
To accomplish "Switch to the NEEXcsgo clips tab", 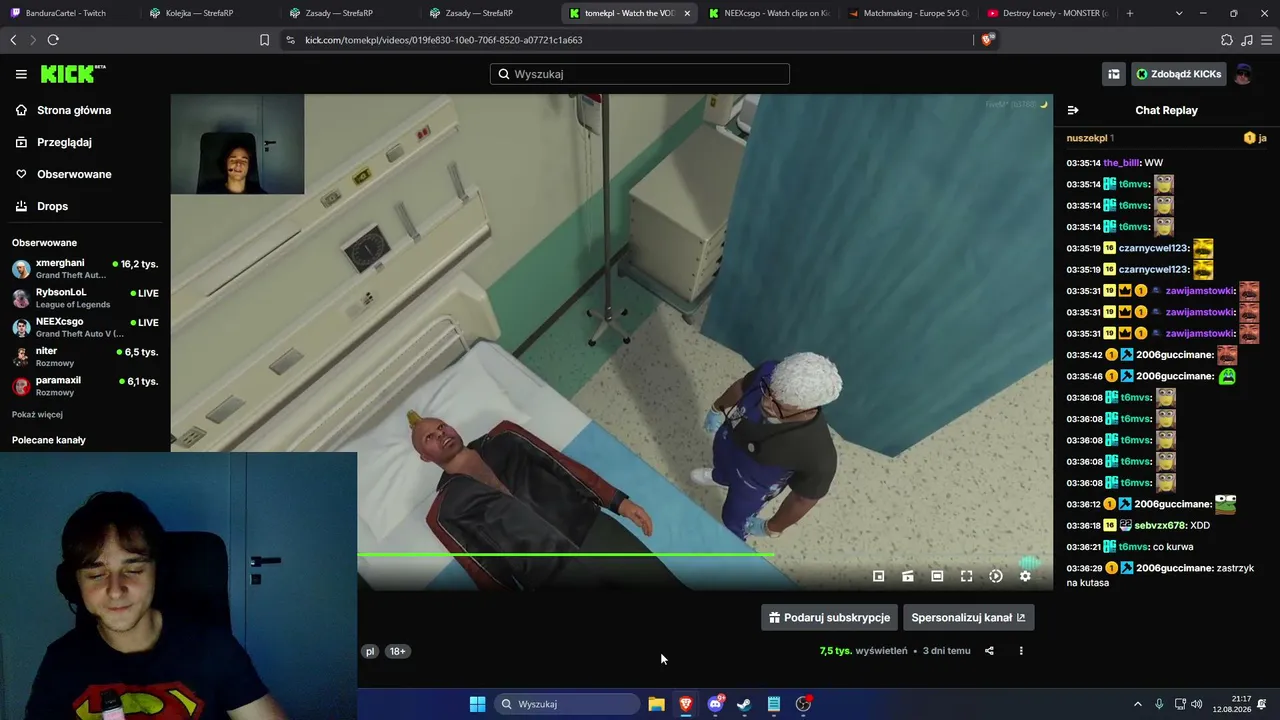I will [770, 13].
